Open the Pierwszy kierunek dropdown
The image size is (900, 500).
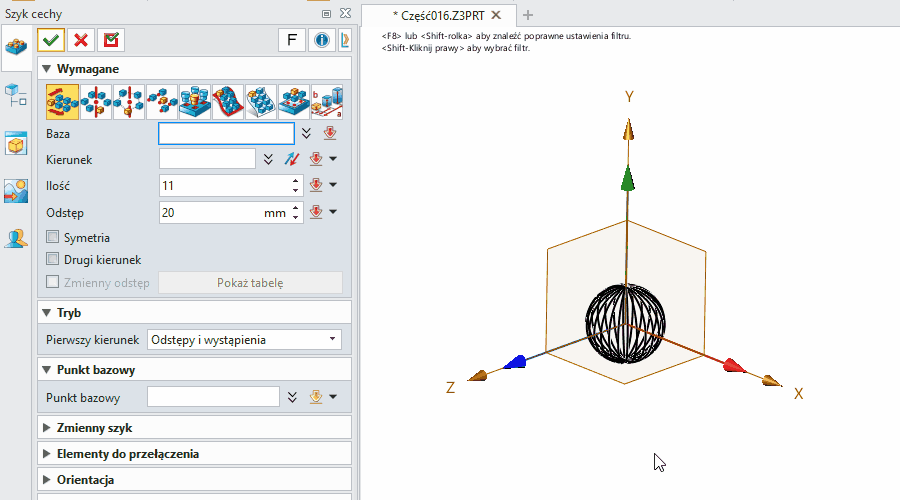[243, 340]
